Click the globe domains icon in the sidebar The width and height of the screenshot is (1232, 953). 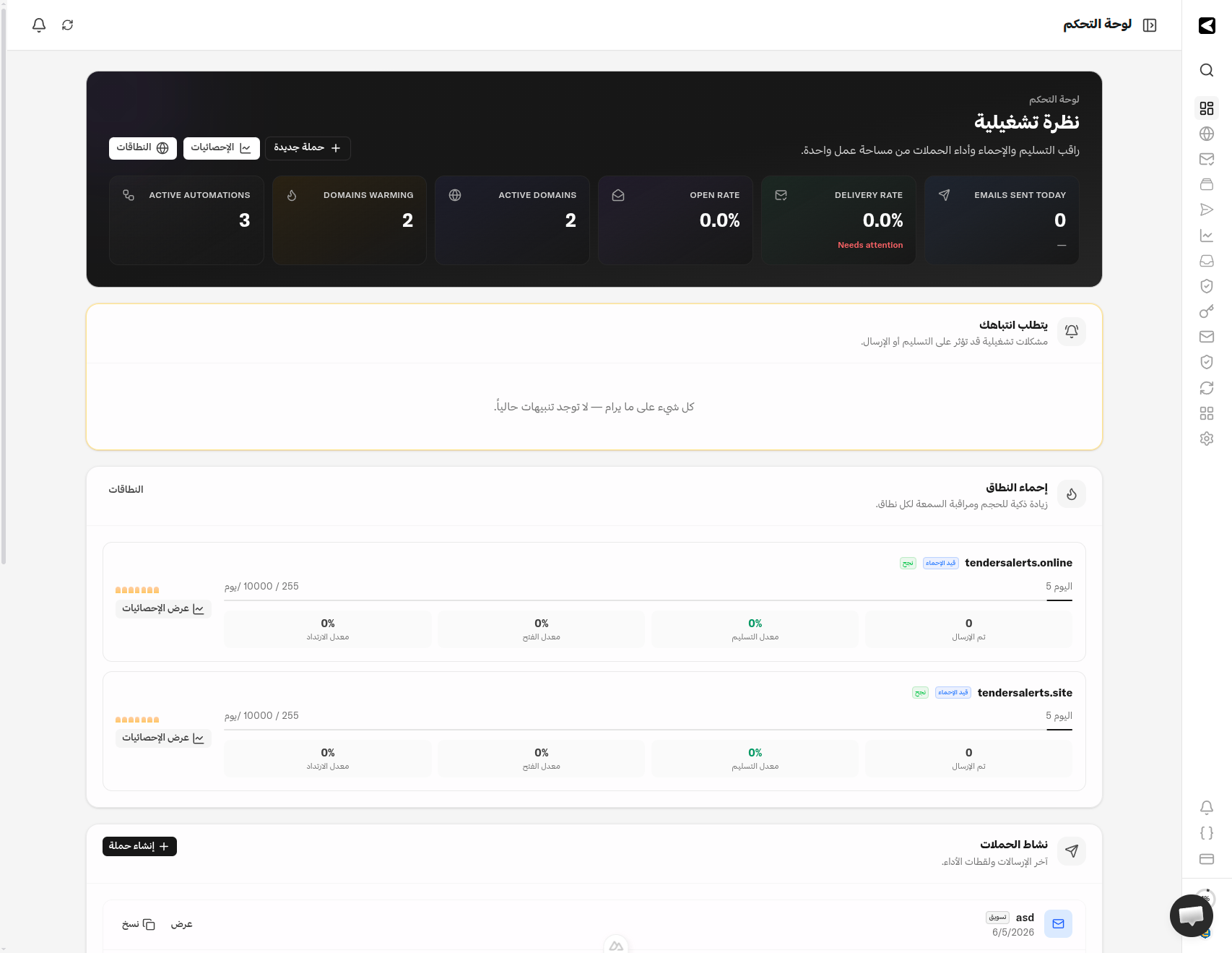[1206, 134]
